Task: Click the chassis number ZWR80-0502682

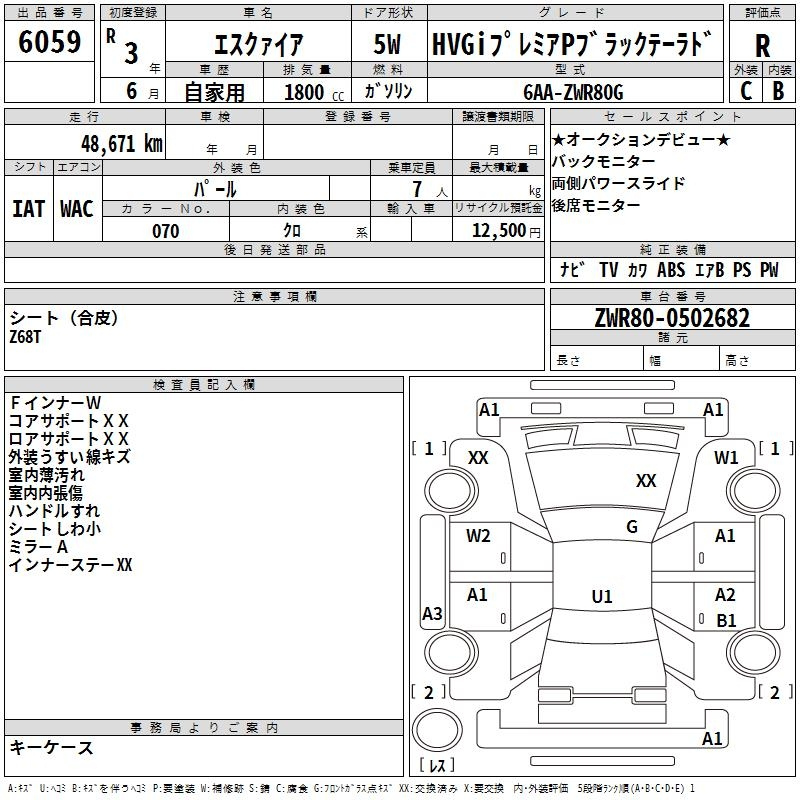Action: coord(672,318)
